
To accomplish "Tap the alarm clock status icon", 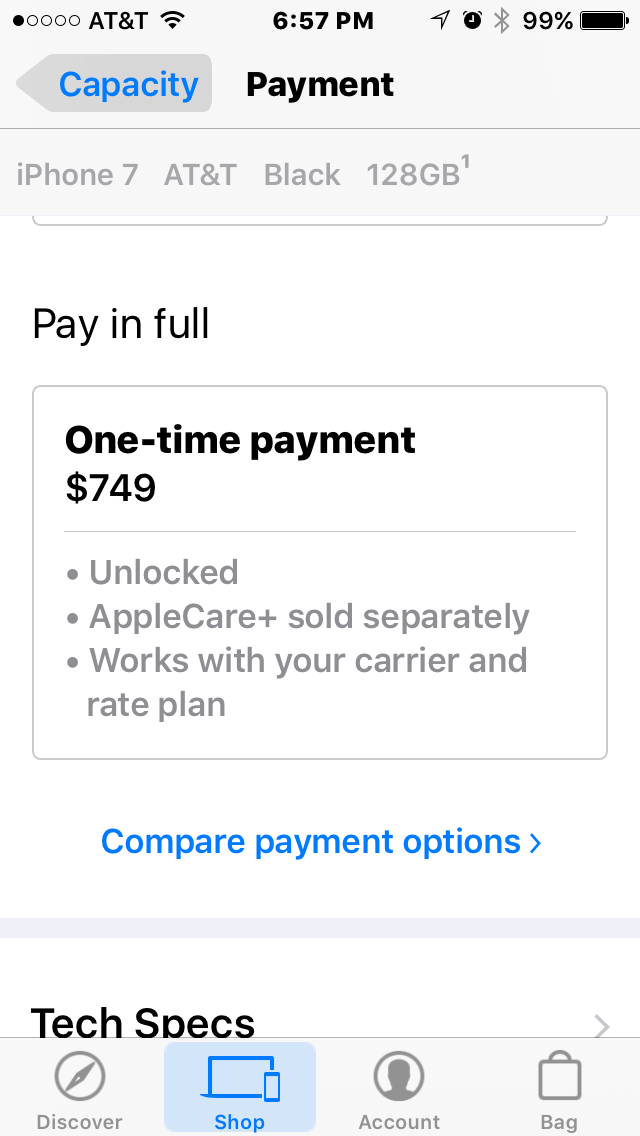I will point(473,20).
